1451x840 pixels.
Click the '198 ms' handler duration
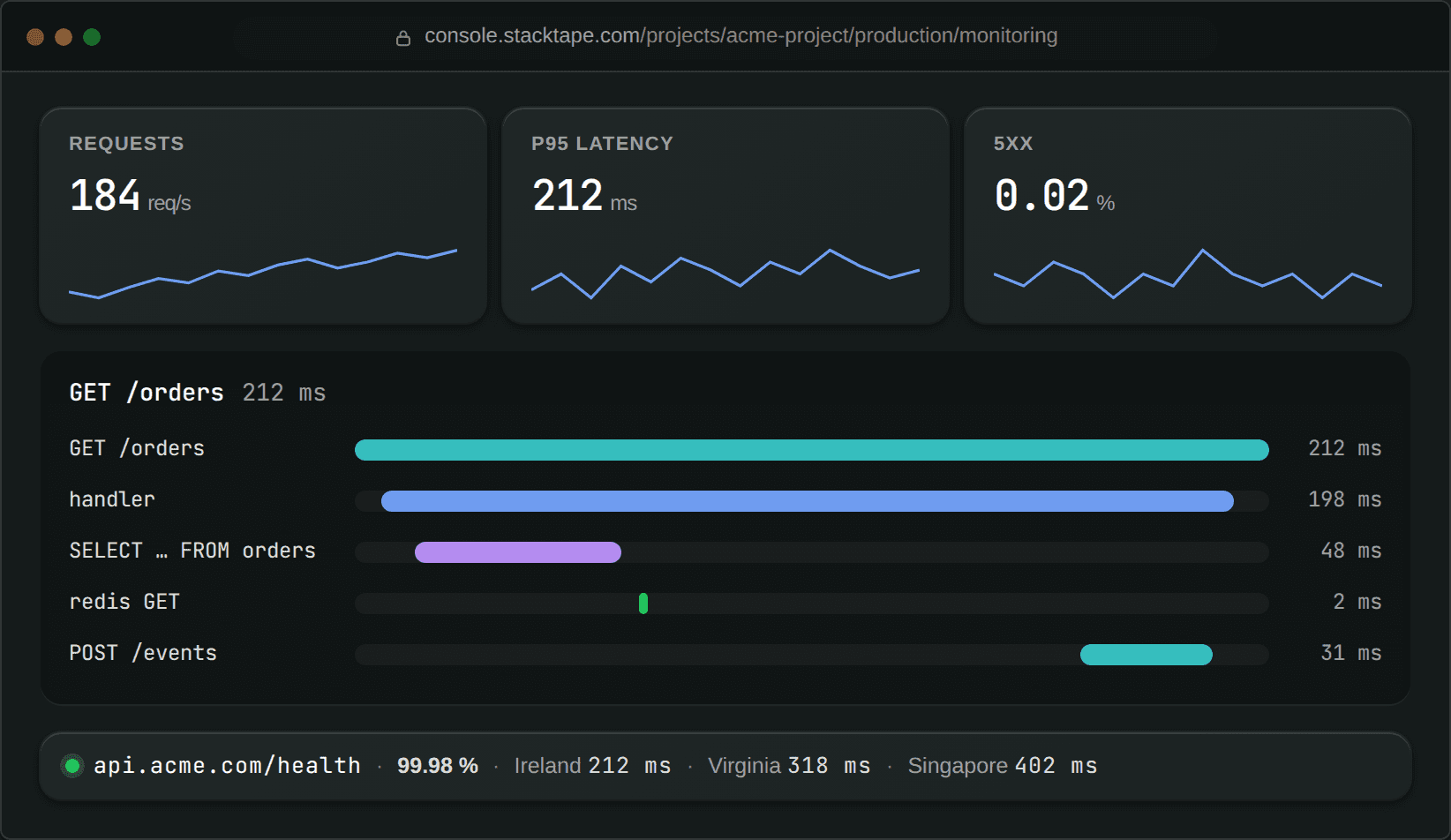(1345, 499)
